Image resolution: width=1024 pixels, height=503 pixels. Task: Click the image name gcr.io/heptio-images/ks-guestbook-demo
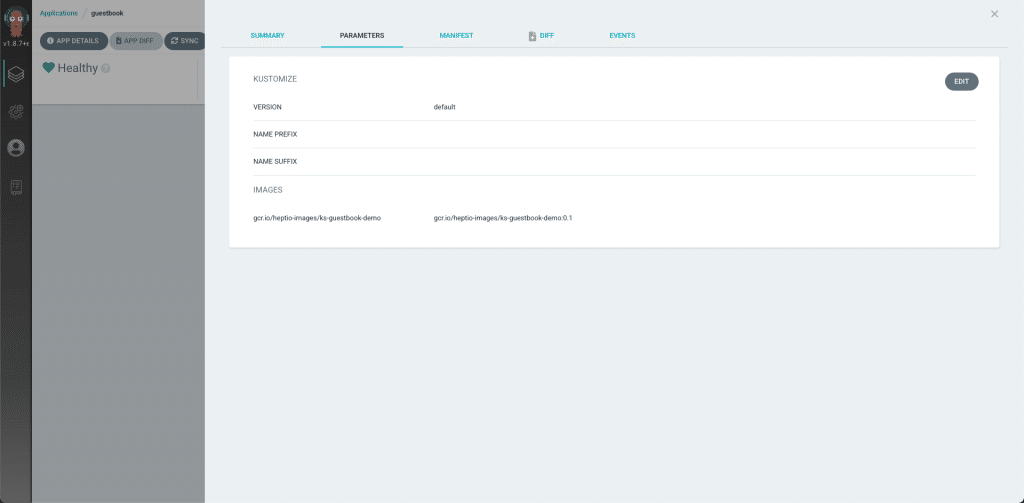pyautogui.click(x=317, y=218)
